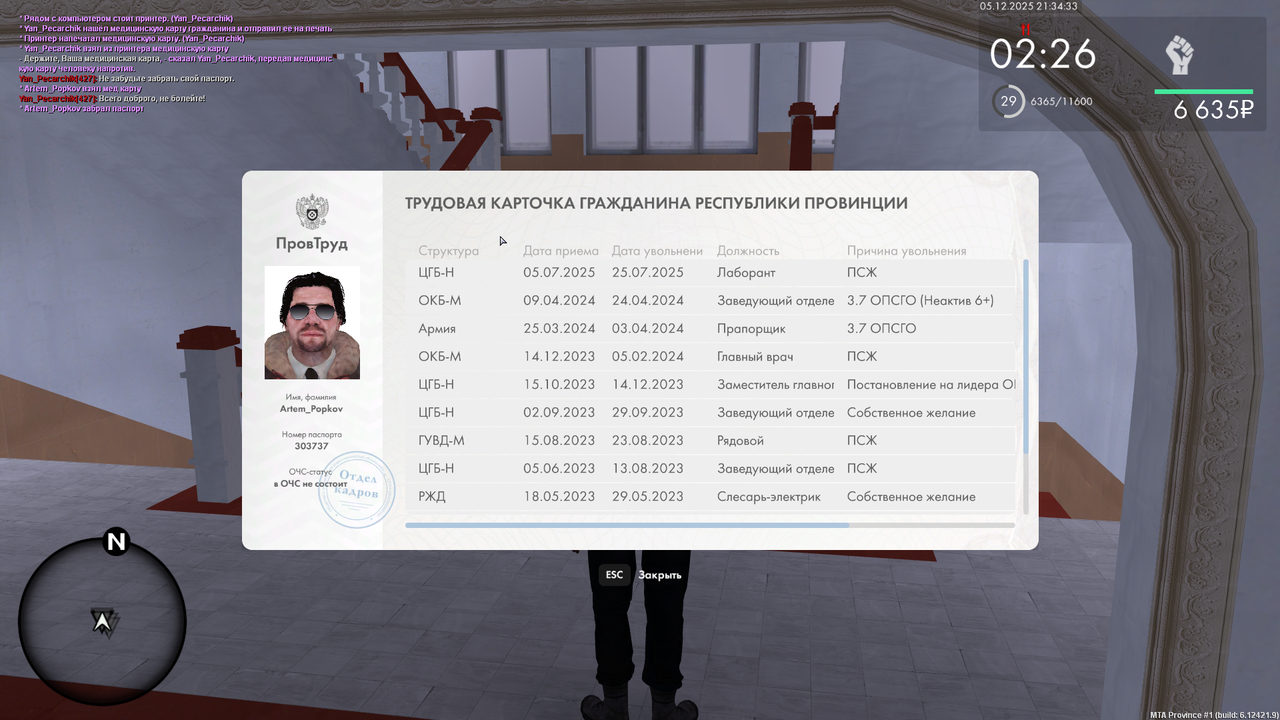Click the 09.04.2024 hire date

tap(559, 300)
